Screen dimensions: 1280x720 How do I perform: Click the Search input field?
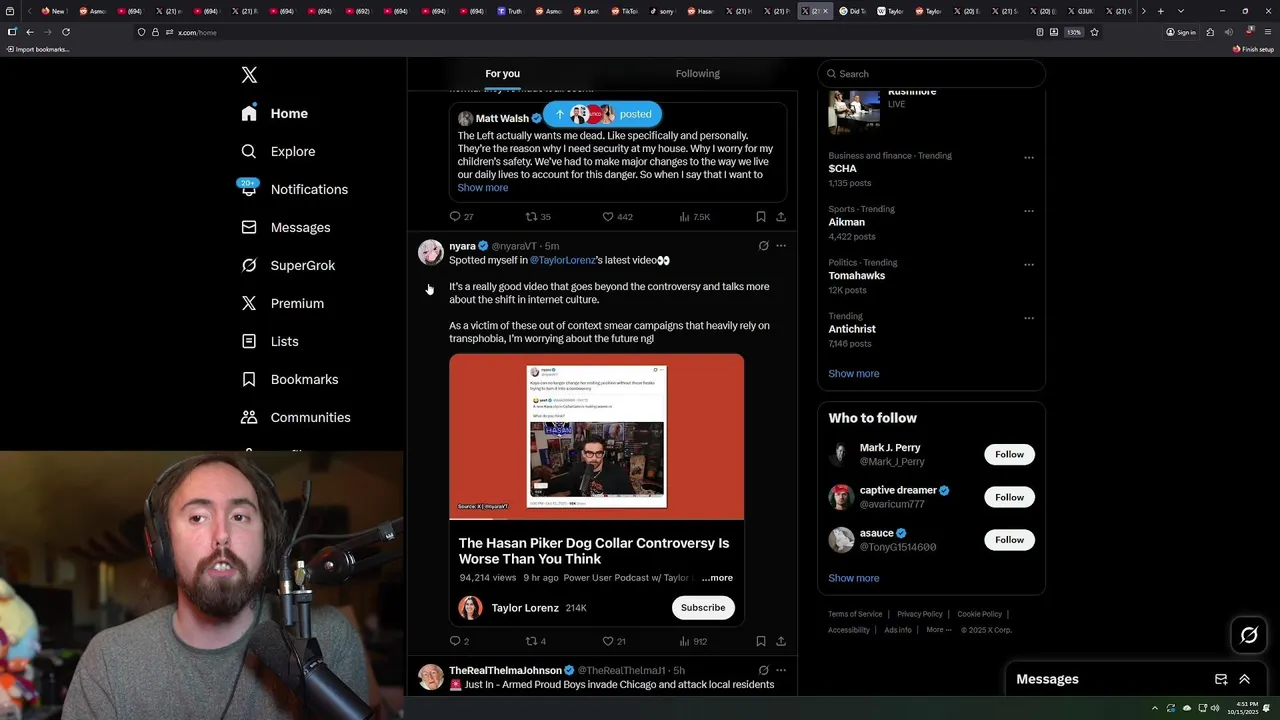point(931,73)
